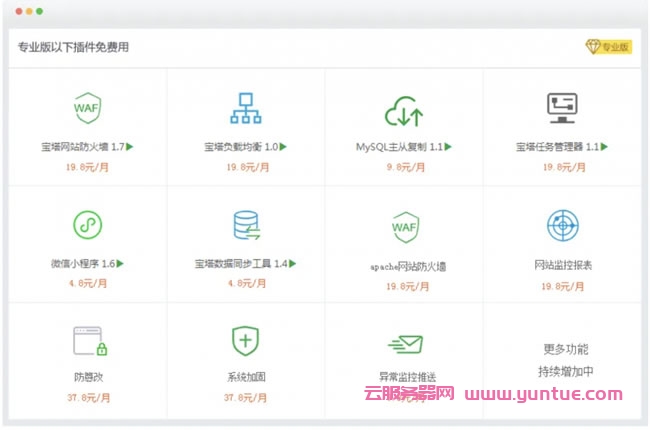Click the green maximize window dot
650x430 pixels.
pos(40,11)
